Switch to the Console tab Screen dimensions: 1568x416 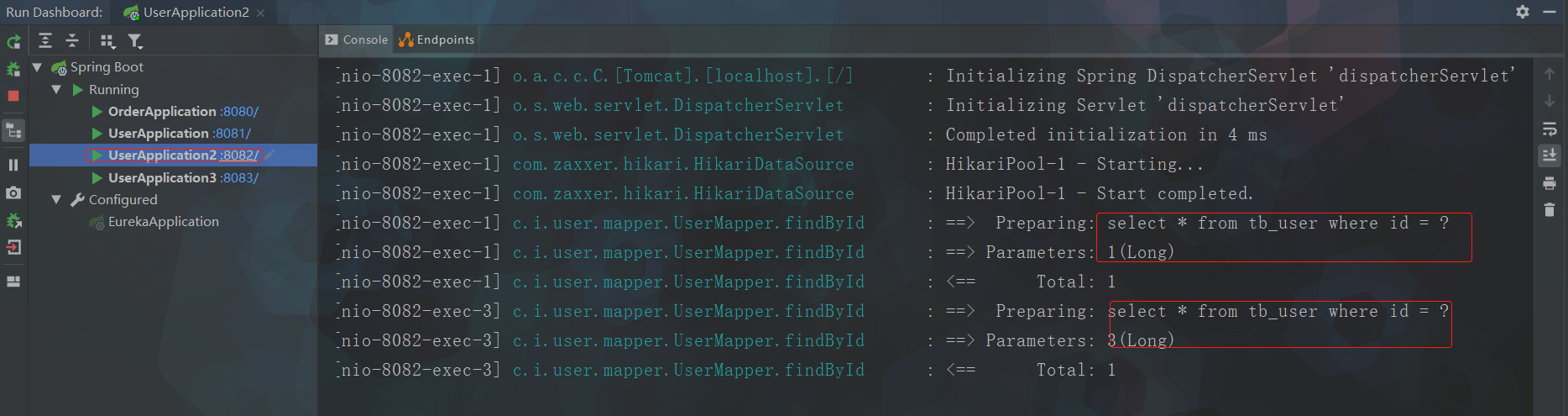point(357,39)
